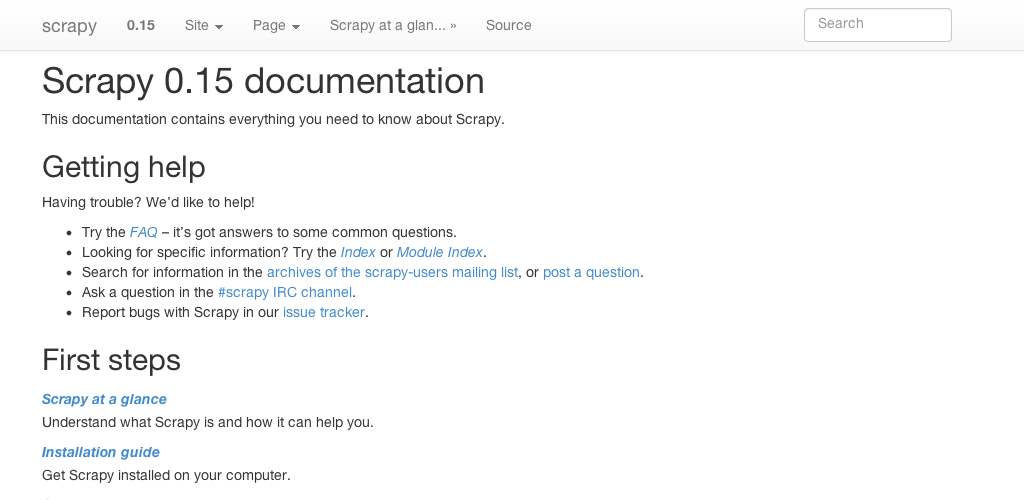Visit archives of the scrapy-users mailing list

point(392,272)
